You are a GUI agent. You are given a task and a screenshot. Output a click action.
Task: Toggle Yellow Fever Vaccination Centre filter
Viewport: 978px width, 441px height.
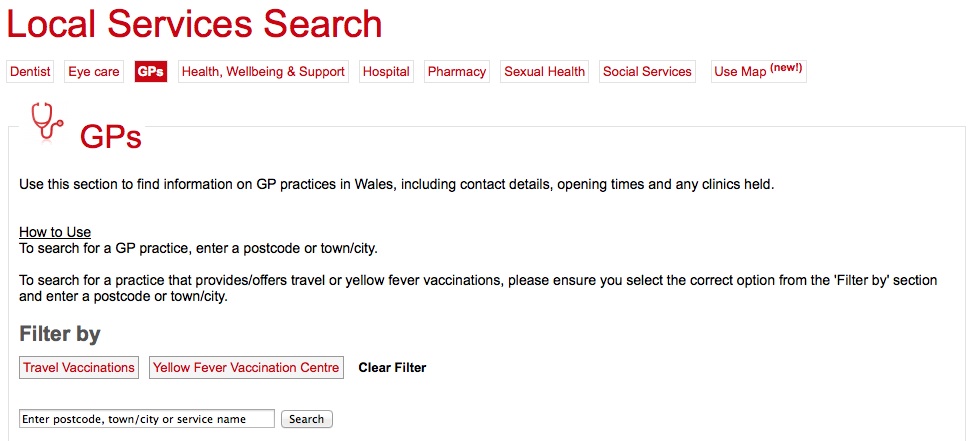(x=246, y=367)
